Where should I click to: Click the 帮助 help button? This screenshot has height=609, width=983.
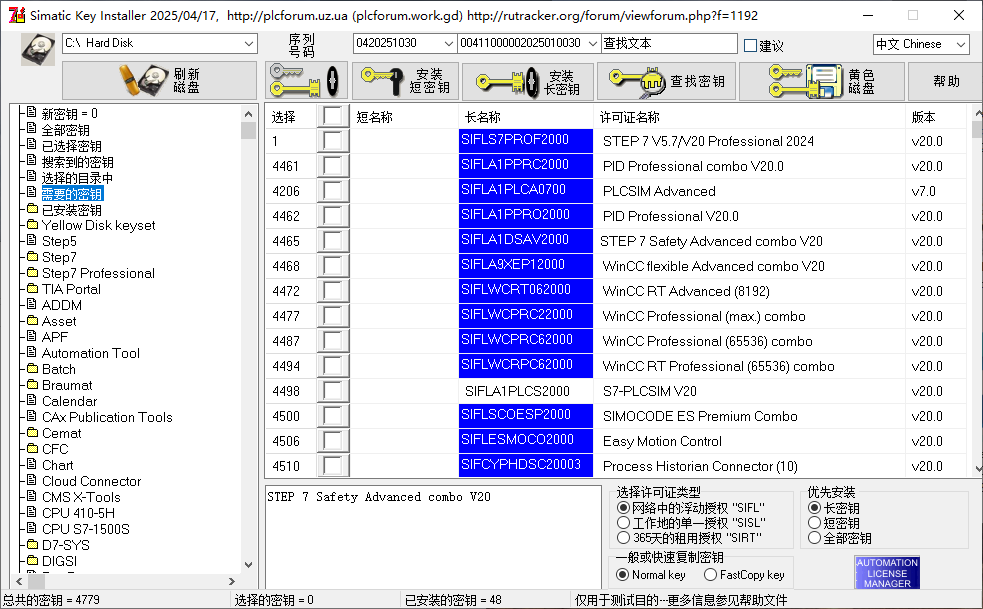(x=945, y=81)
